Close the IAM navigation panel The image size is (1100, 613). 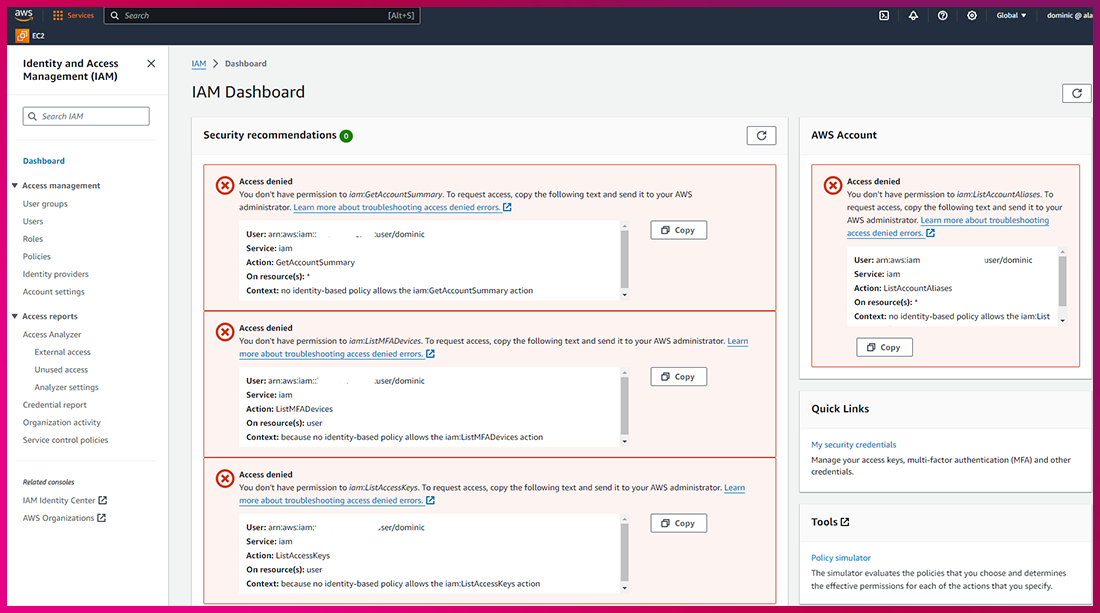[151, 64]
